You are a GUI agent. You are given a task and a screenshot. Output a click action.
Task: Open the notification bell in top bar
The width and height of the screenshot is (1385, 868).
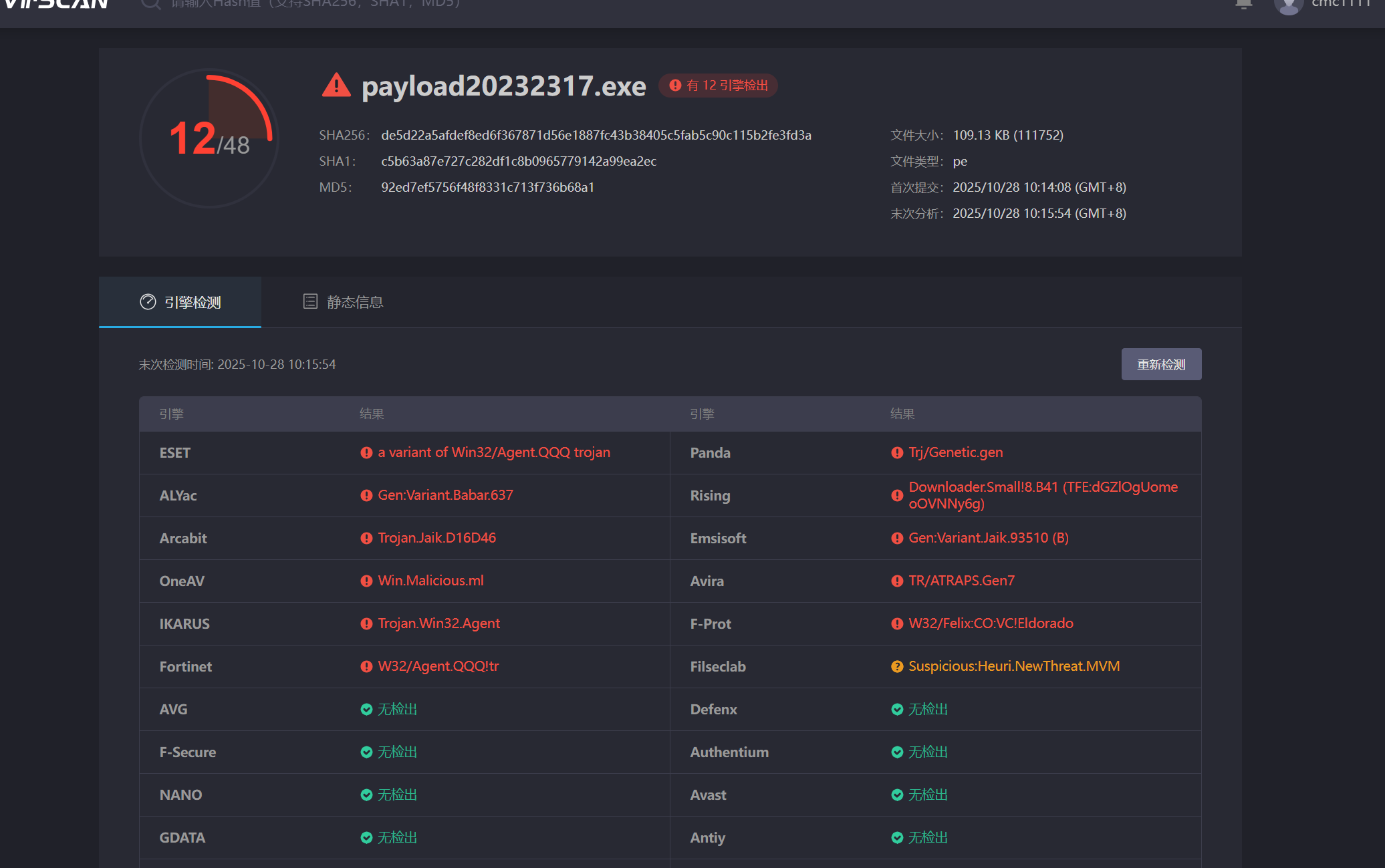1243,4
